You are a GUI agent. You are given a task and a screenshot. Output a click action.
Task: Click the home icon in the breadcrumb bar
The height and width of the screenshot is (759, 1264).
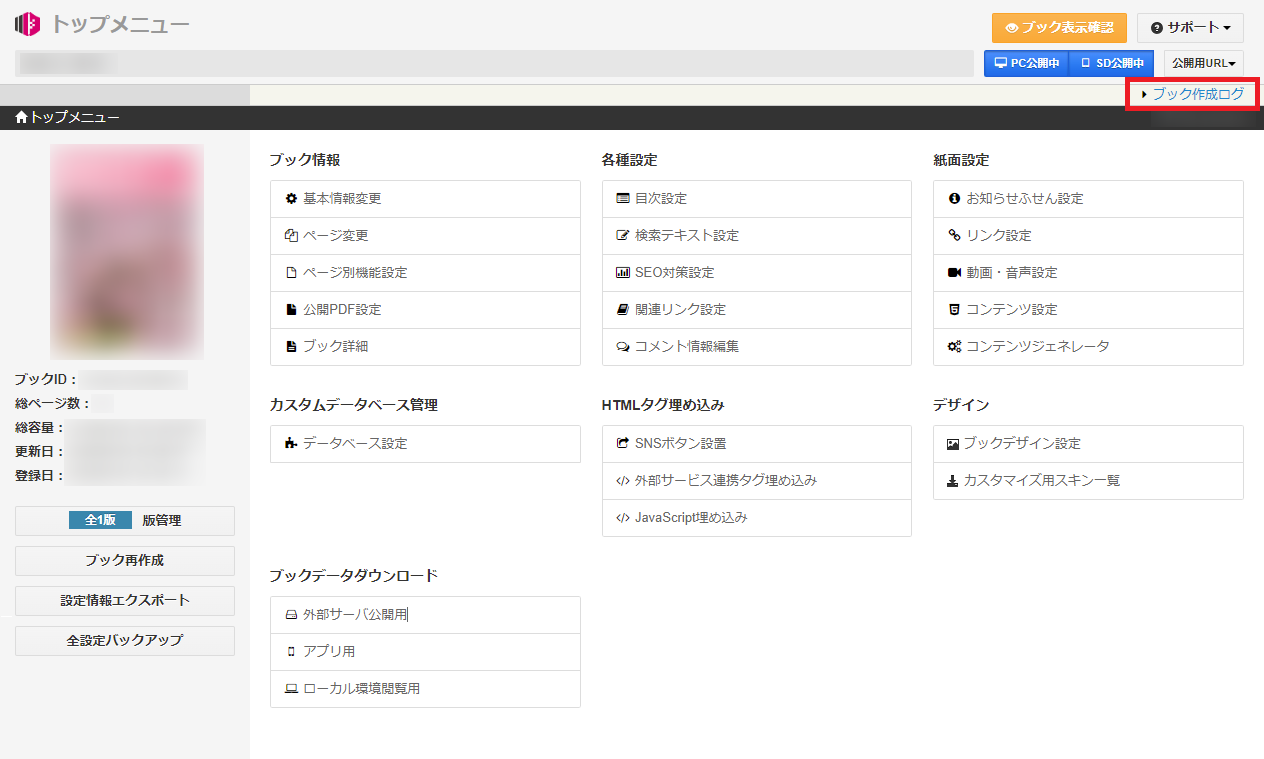click(x=21, y=118)
